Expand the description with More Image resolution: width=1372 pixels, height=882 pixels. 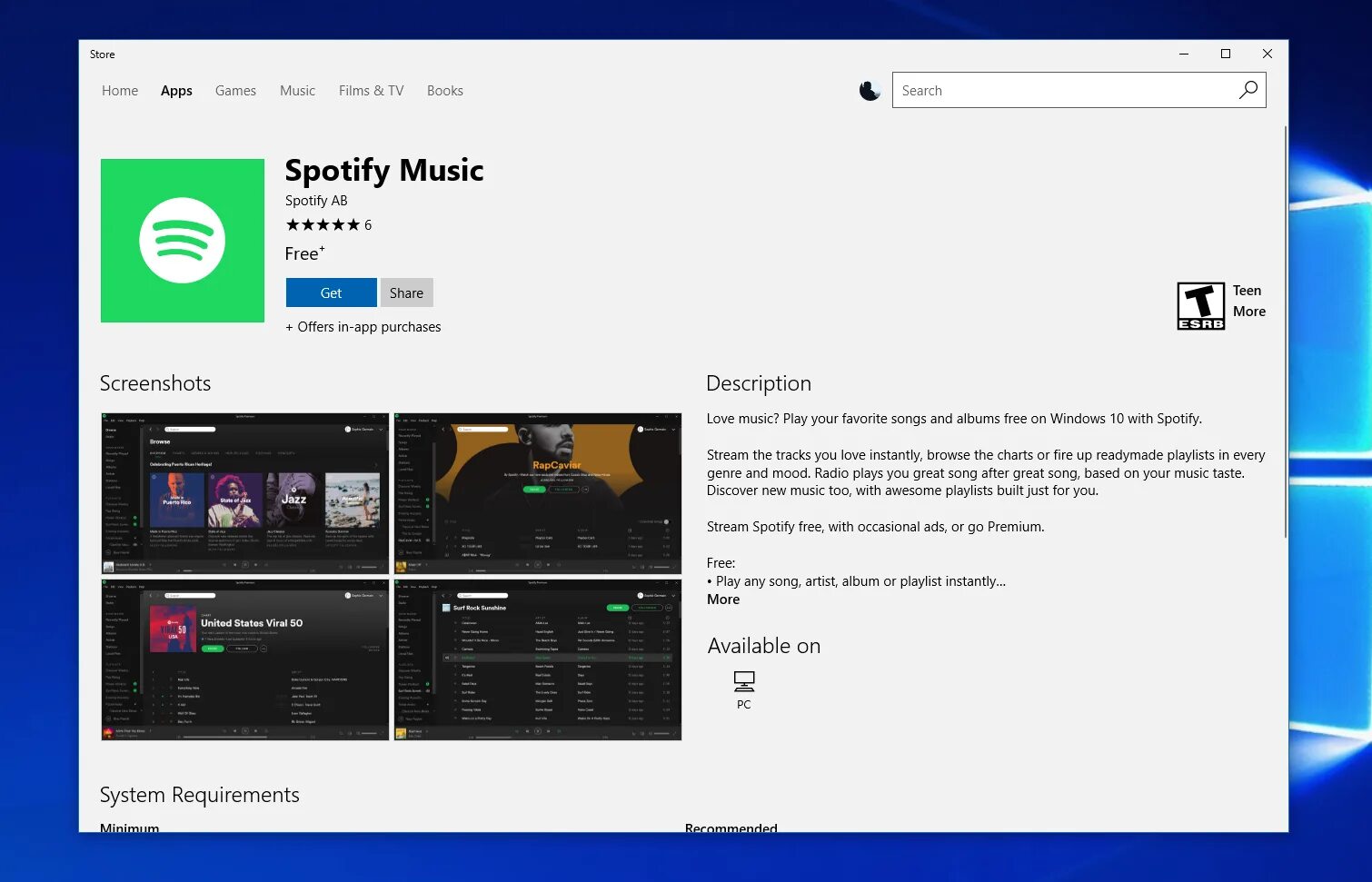pyautogui.click(x=722, y=600)
